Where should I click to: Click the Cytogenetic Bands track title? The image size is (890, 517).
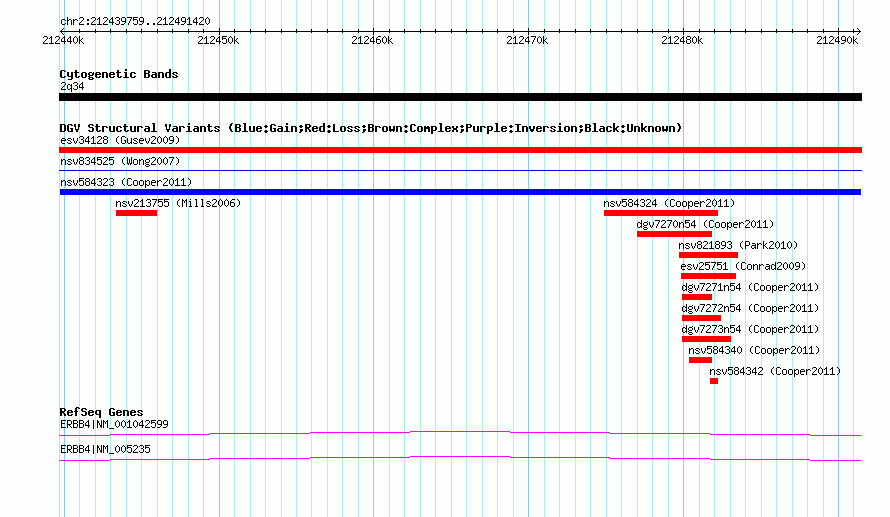tap(119, 74)
